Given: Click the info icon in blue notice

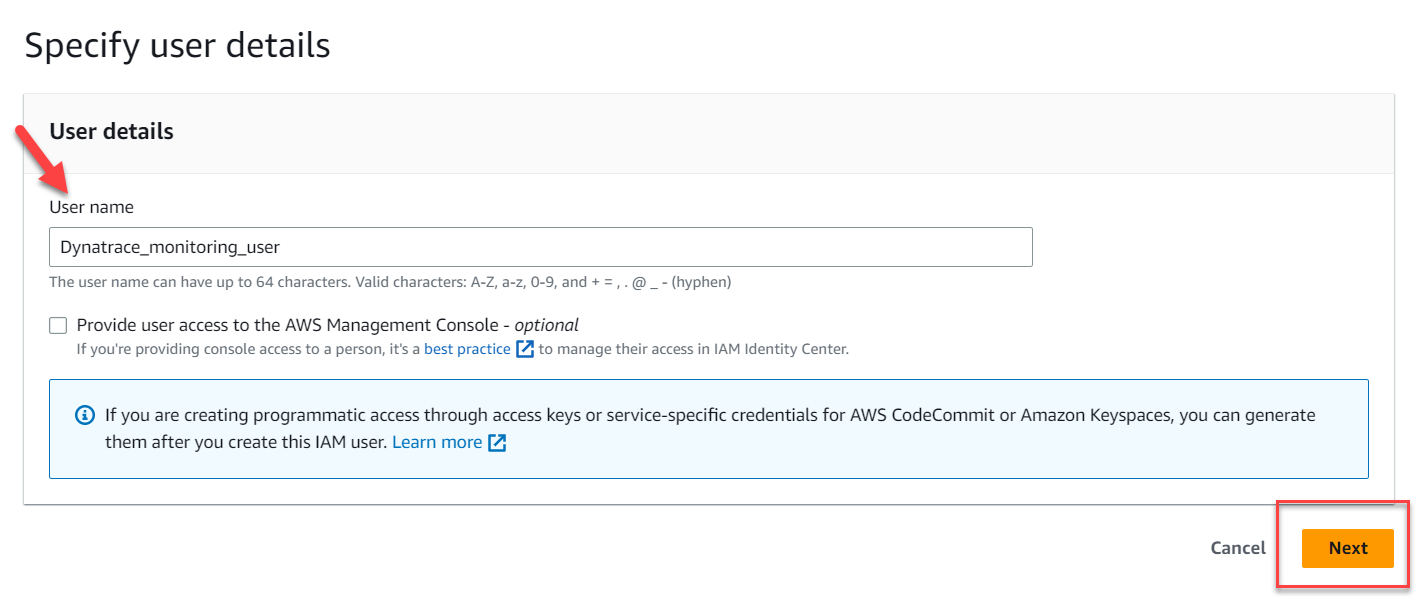Looking at the screenshot, I should (x=86, y=415).
